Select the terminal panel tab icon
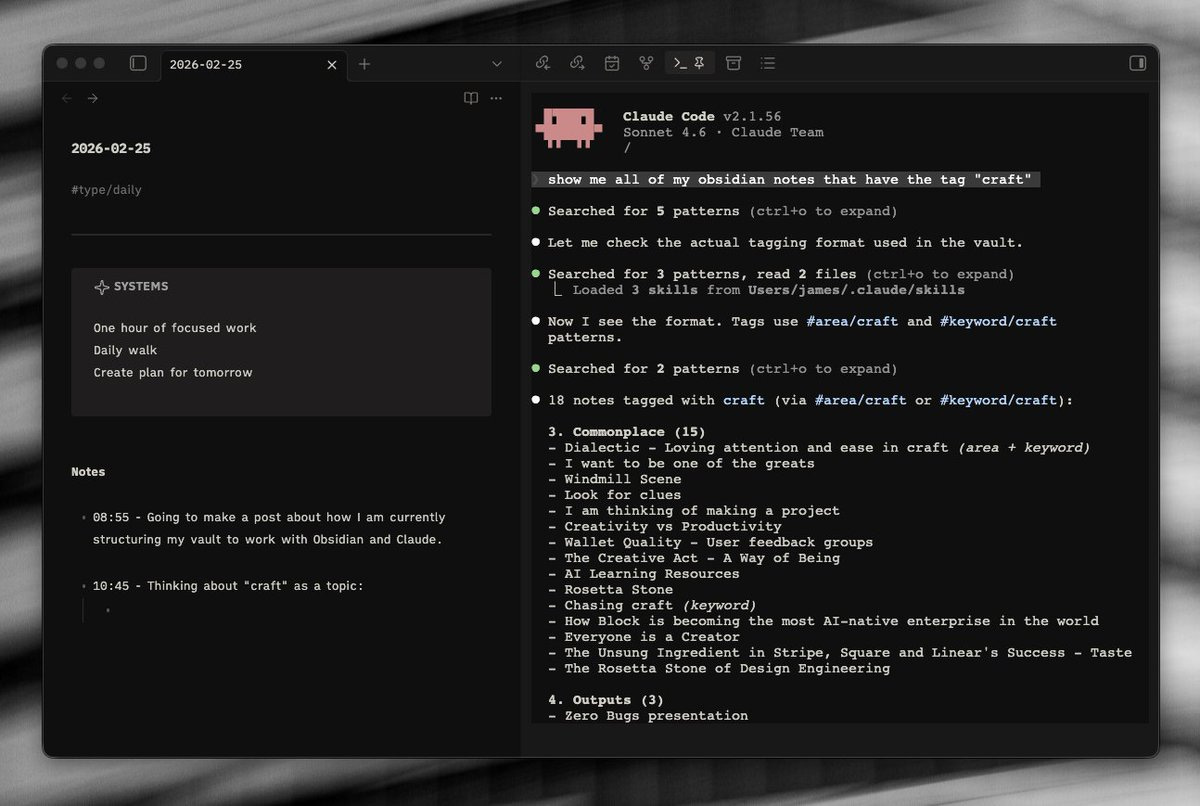 click(680, 63)
